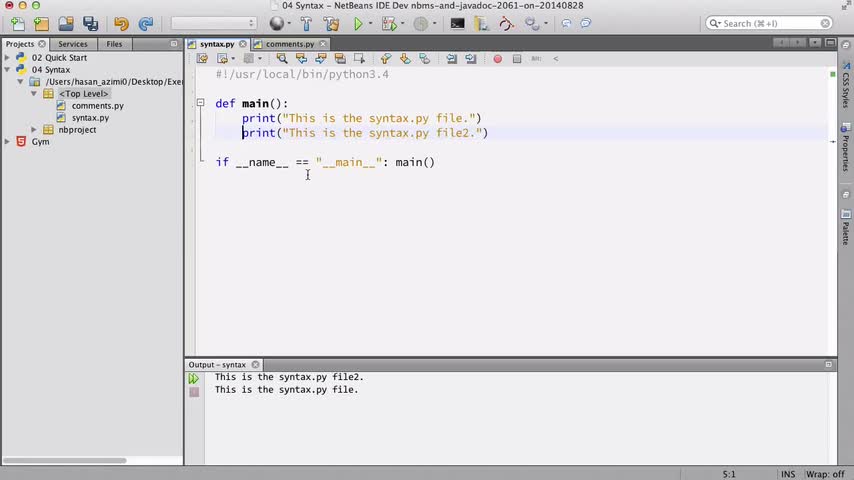Toggle Bookmark in editor toolbar
Image resolution: width=854 pixels, height=480 pixels.
click(424, 58)
